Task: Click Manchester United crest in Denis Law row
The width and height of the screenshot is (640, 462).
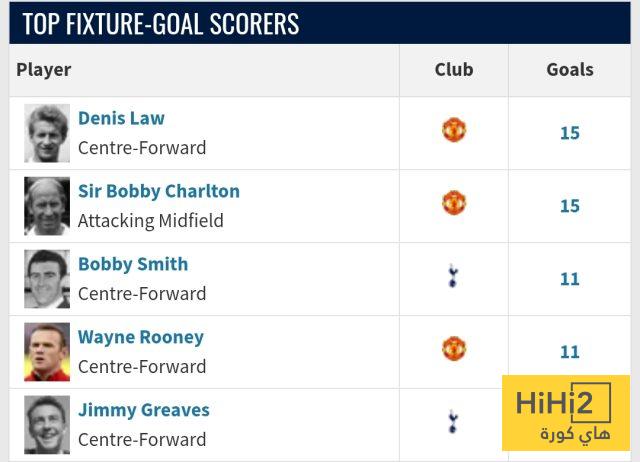Action: [x=454, y=130]
